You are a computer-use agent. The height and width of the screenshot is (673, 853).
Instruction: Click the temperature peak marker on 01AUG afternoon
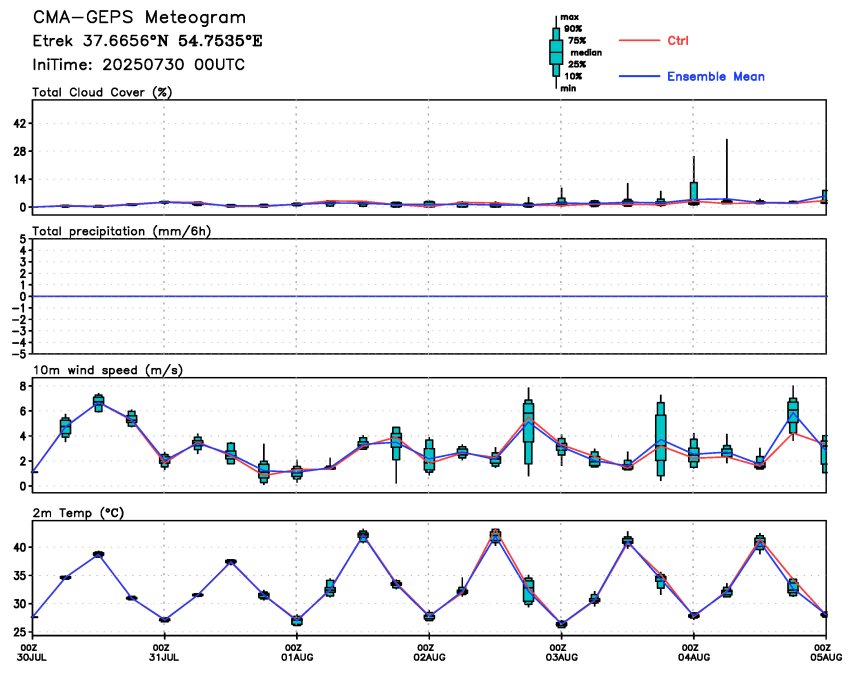pos(363,535)
